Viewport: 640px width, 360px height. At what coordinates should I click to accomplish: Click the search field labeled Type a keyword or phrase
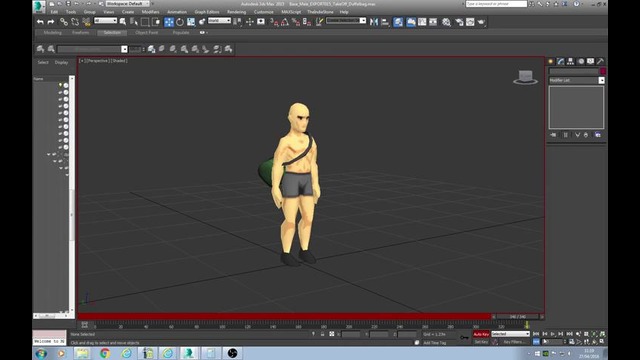coord(496,4)
